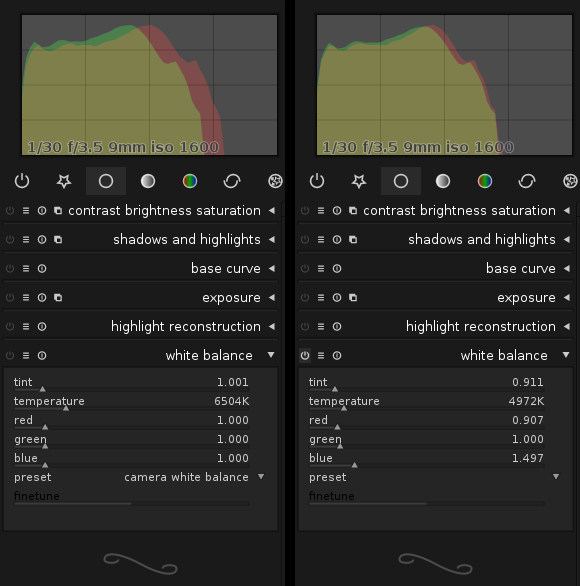
Task: Select effects group icon in right panel
Action: [570, 181]
